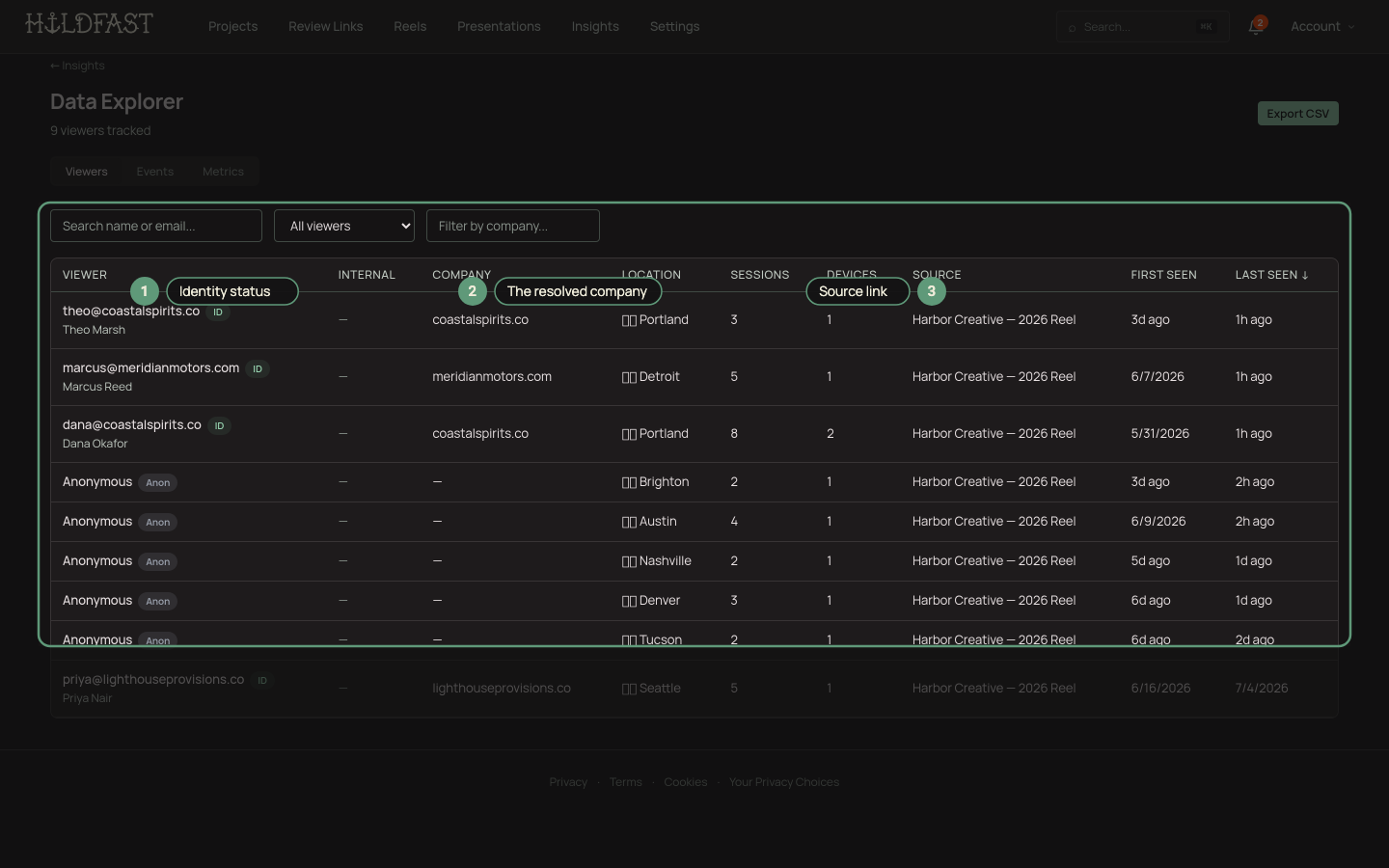Open Presentations in the navigation
1389x868 pixels.
(499, 26)
